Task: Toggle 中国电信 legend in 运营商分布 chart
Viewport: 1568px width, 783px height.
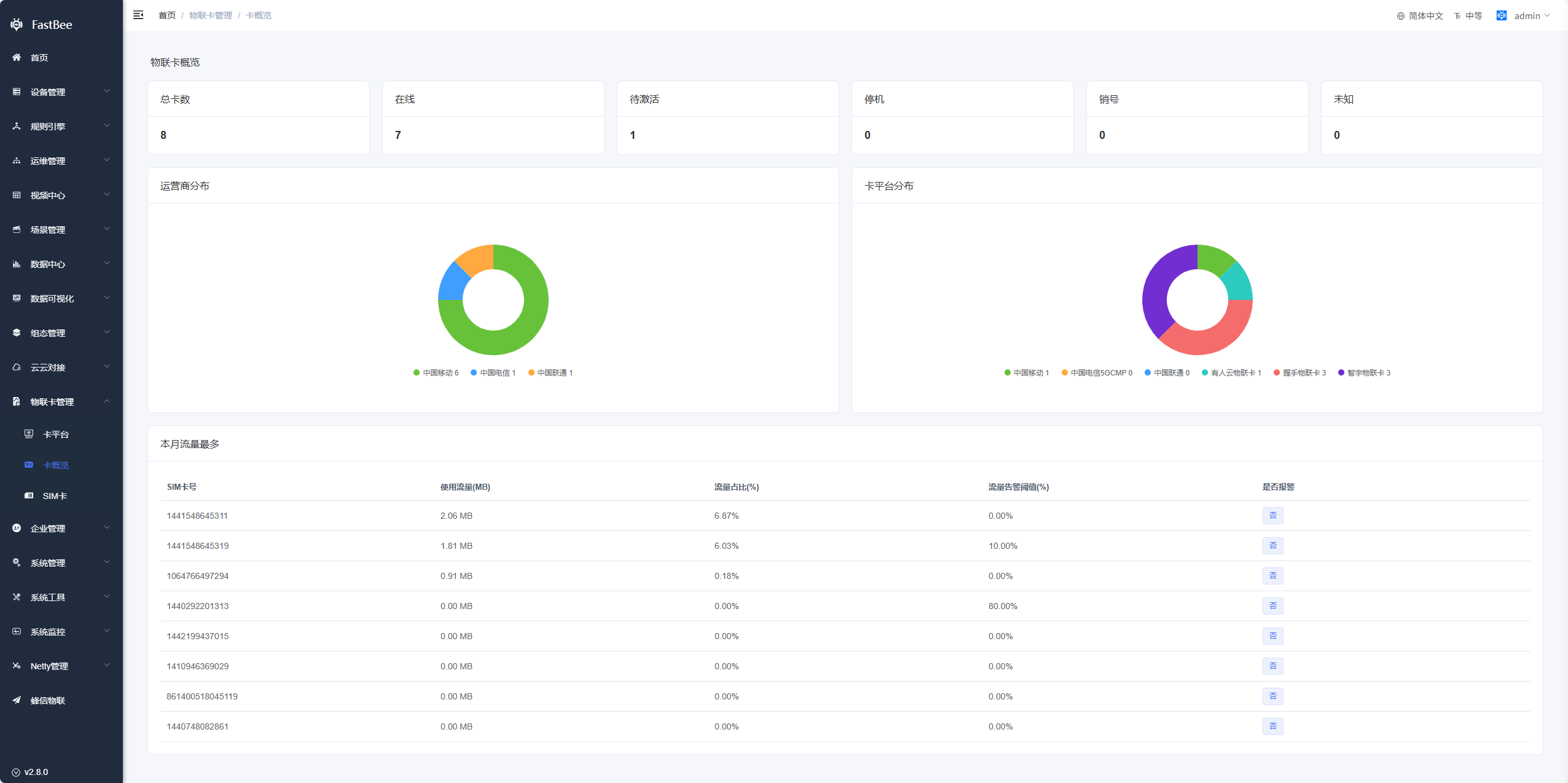Action: pos(493,372)
